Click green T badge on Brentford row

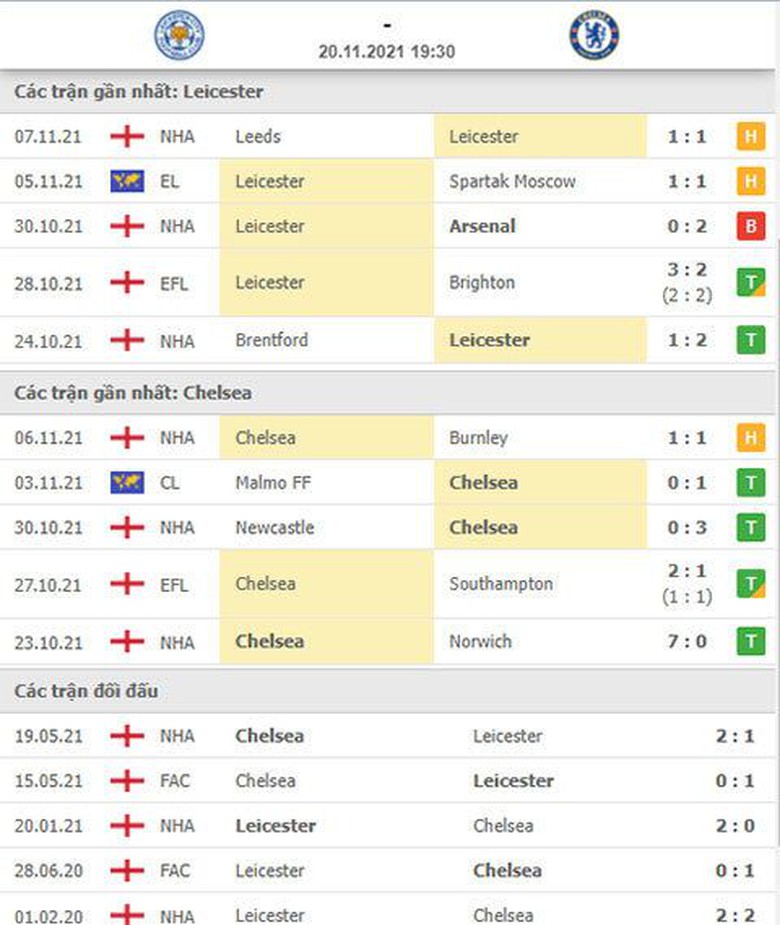pos(750,341)
